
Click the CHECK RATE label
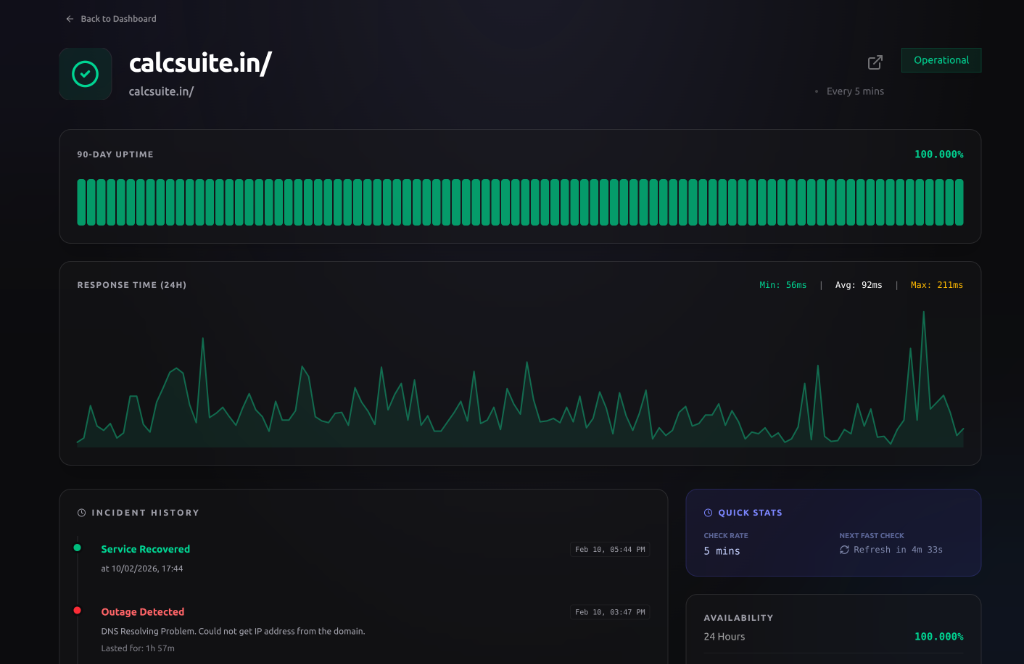click(726, 535)
